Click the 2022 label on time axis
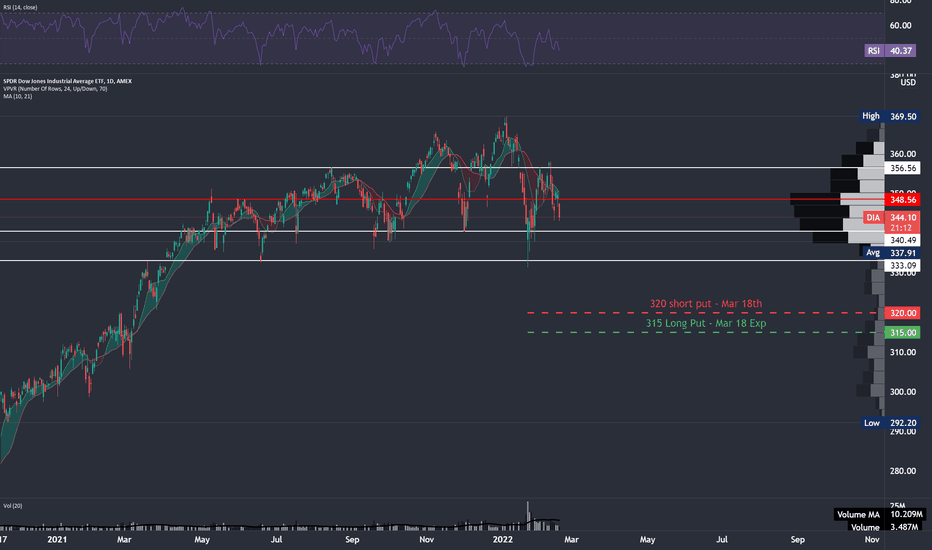932x550 pixels. 503,540
